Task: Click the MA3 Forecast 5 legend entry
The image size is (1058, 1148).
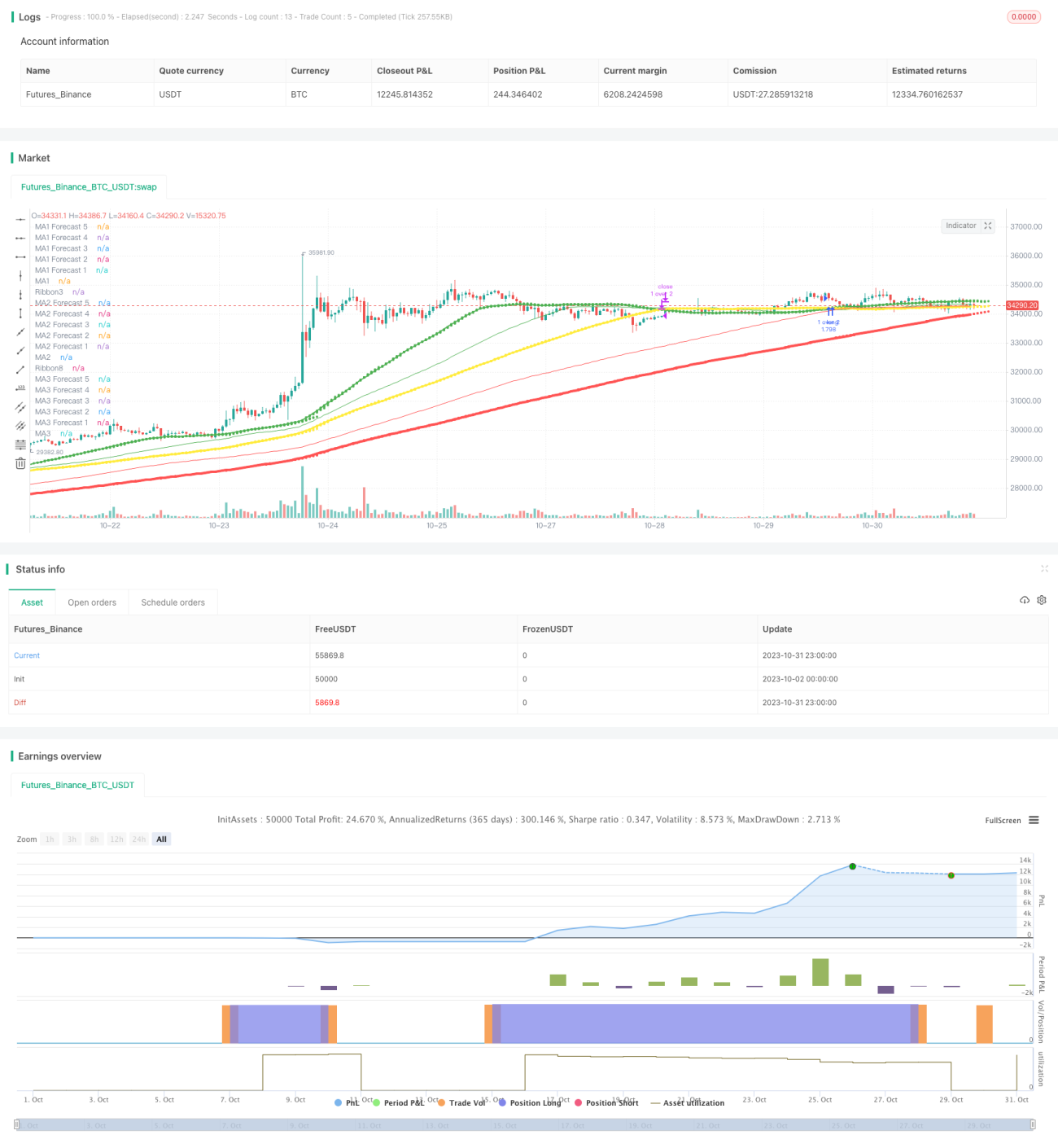Action: point(72,379)
